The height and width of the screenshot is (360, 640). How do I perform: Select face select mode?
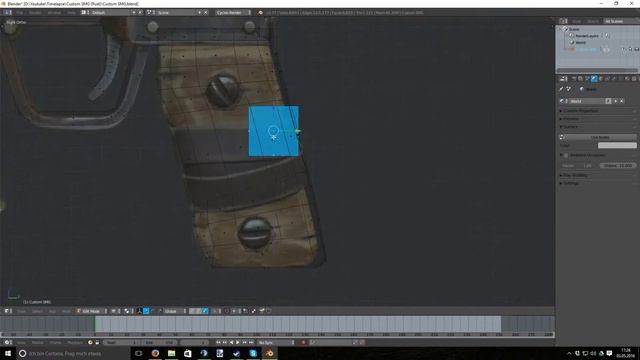click(205, 311)
